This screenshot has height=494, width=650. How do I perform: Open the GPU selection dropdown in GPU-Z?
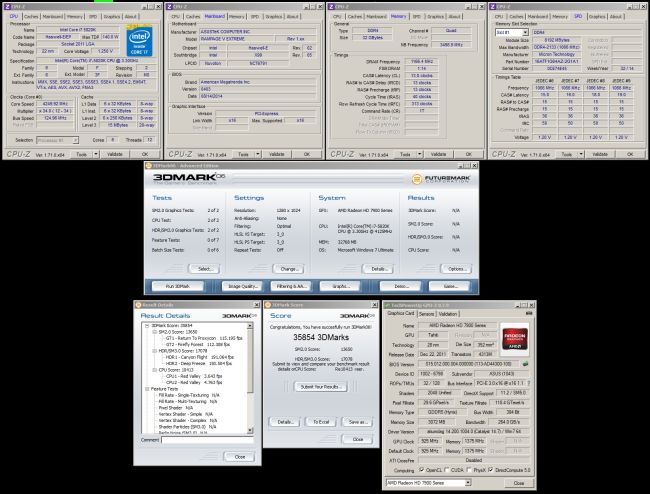pyautogui.click(x=468, y=483)
